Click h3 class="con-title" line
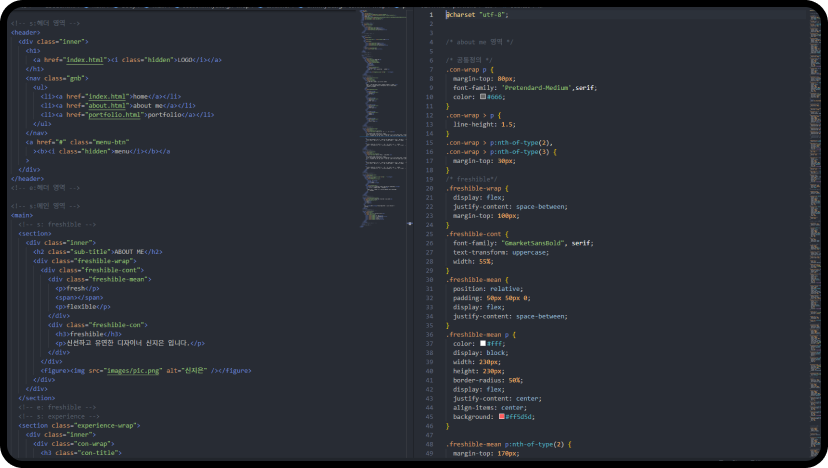The image size is (828, 468). pos(81,453)
